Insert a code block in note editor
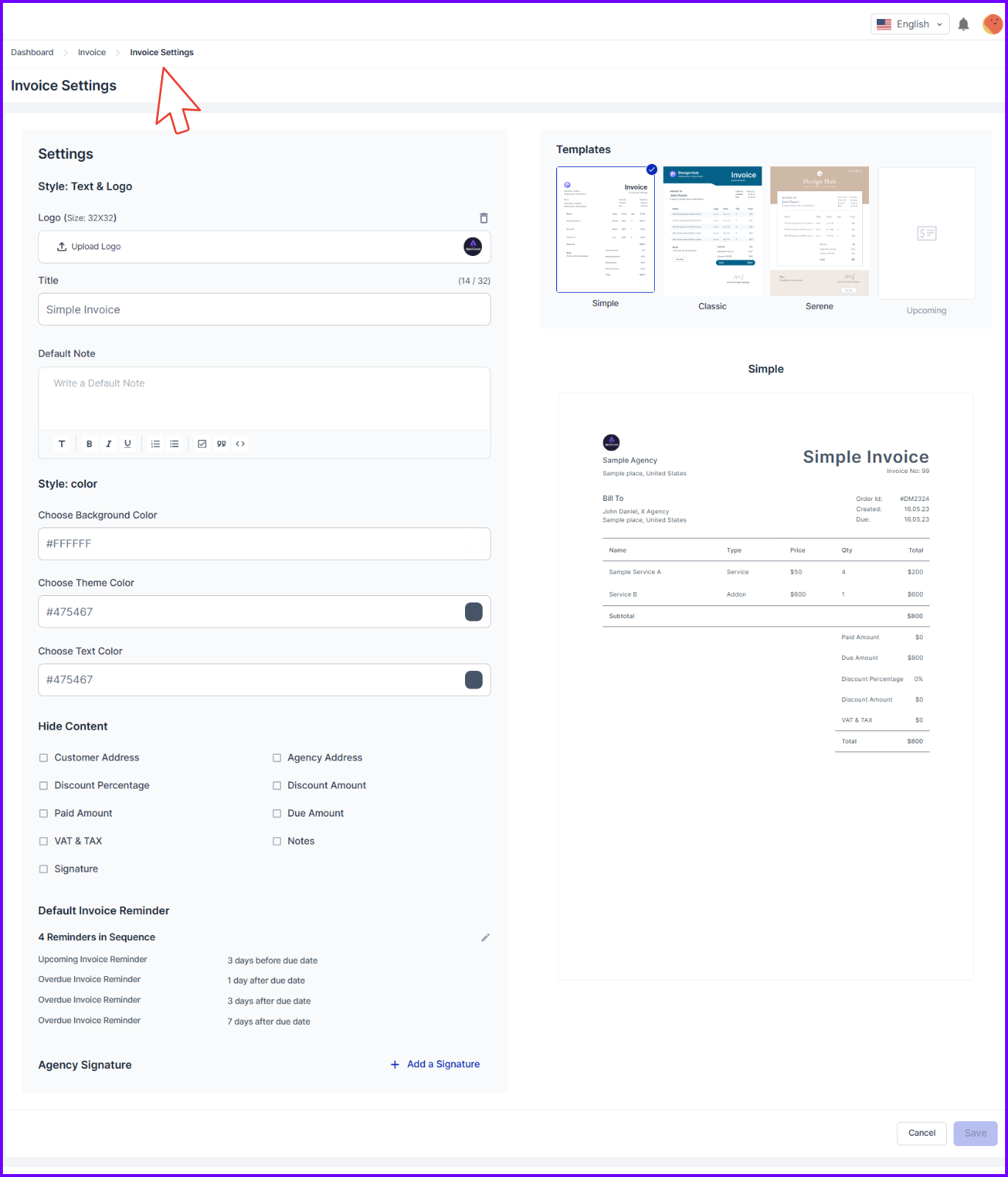The height and width of the screenshot is (1177, 1008). click(241, 444)
